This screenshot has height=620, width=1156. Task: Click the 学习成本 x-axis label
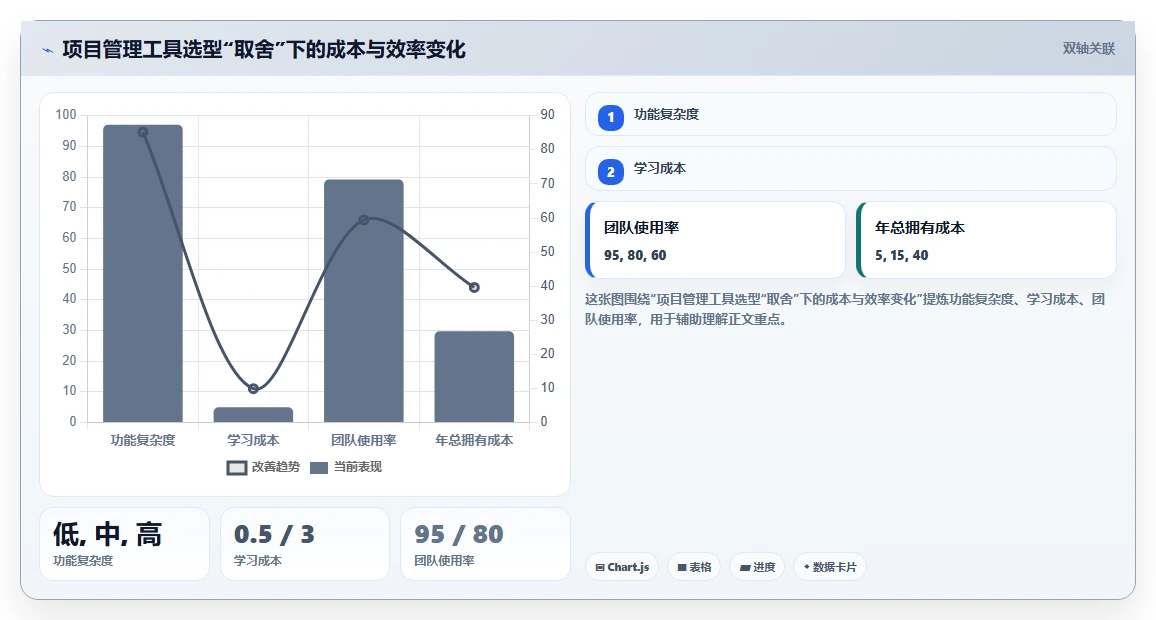[x=254, y=440]
